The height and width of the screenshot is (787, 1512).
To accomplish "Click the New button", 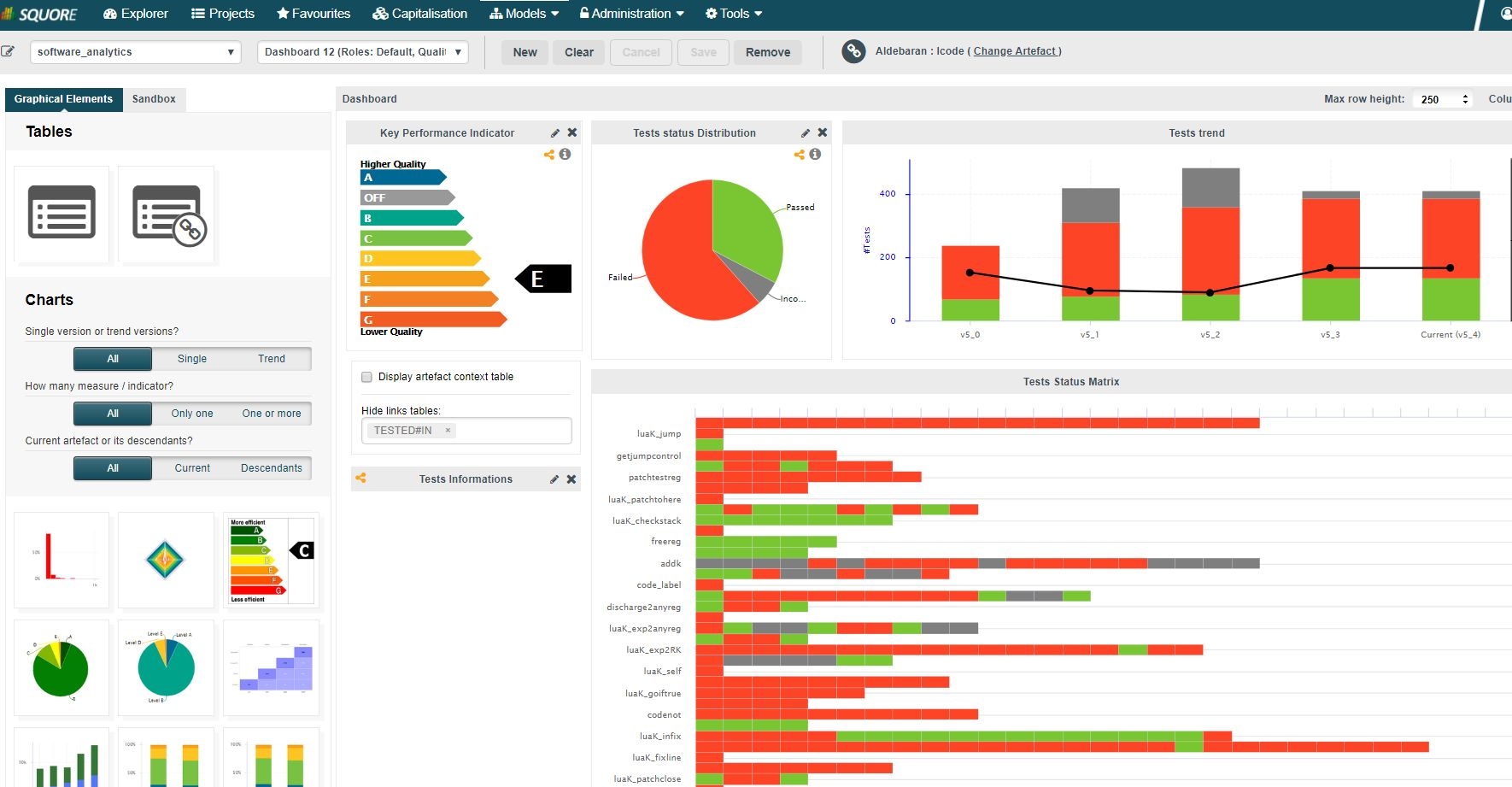I will coord(525,52).
